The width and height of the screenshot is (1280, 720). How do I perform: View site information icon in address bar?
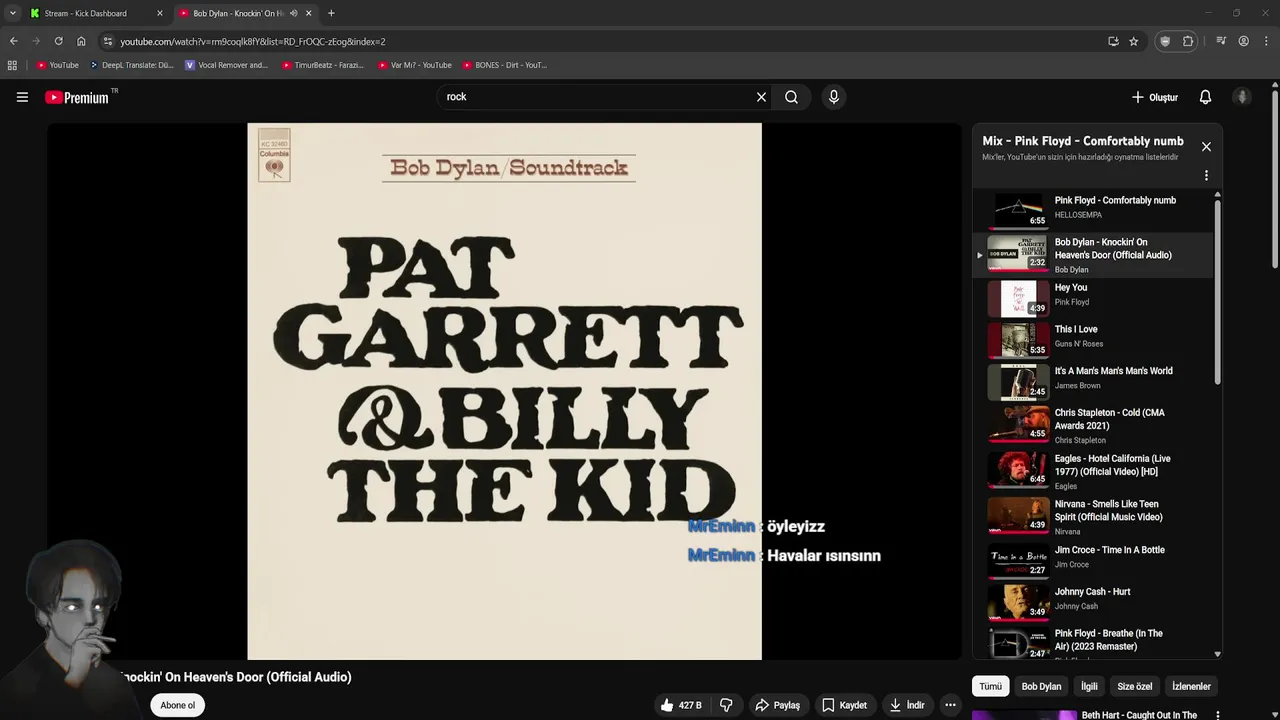click(108, 41)
